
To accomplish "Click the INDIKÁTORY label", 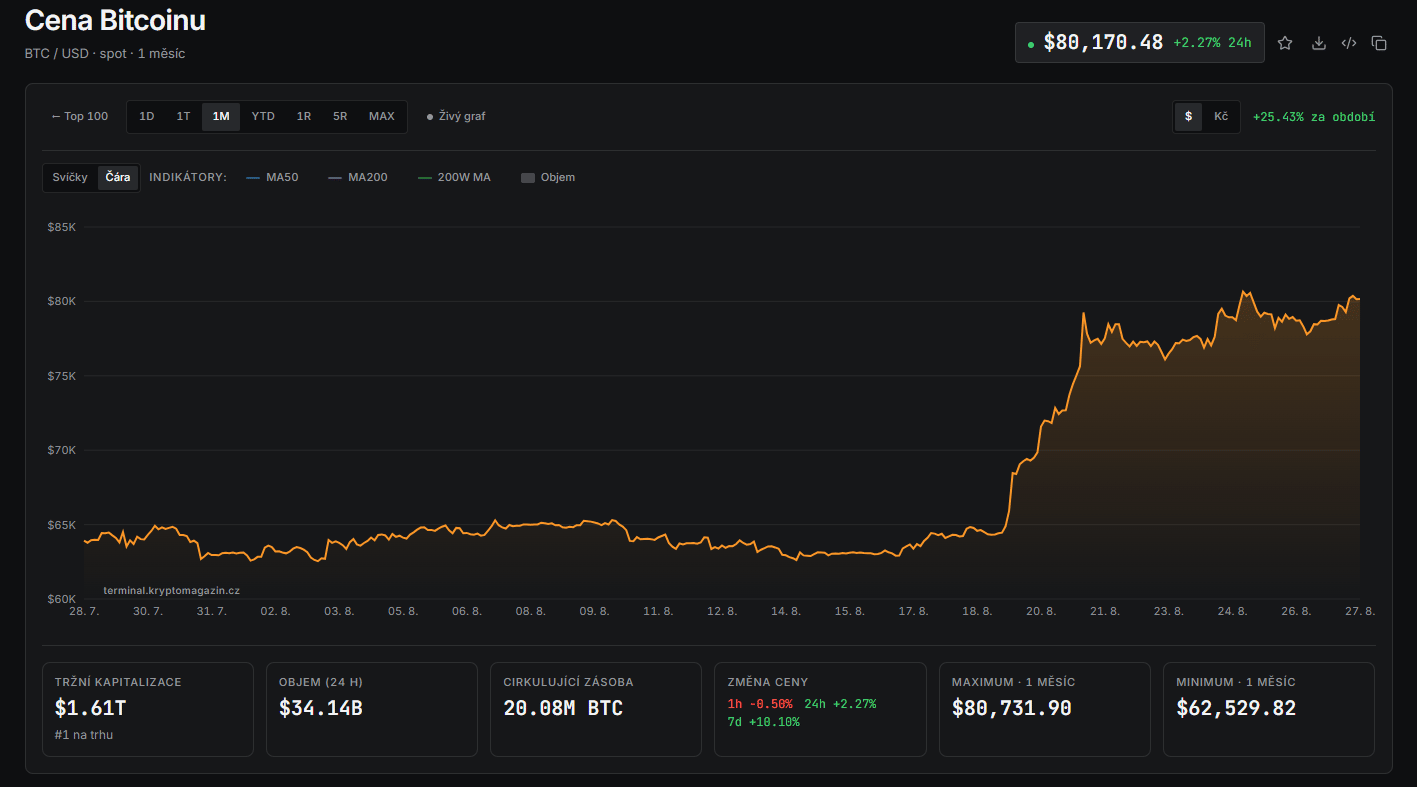I will [x=188, y=177].
